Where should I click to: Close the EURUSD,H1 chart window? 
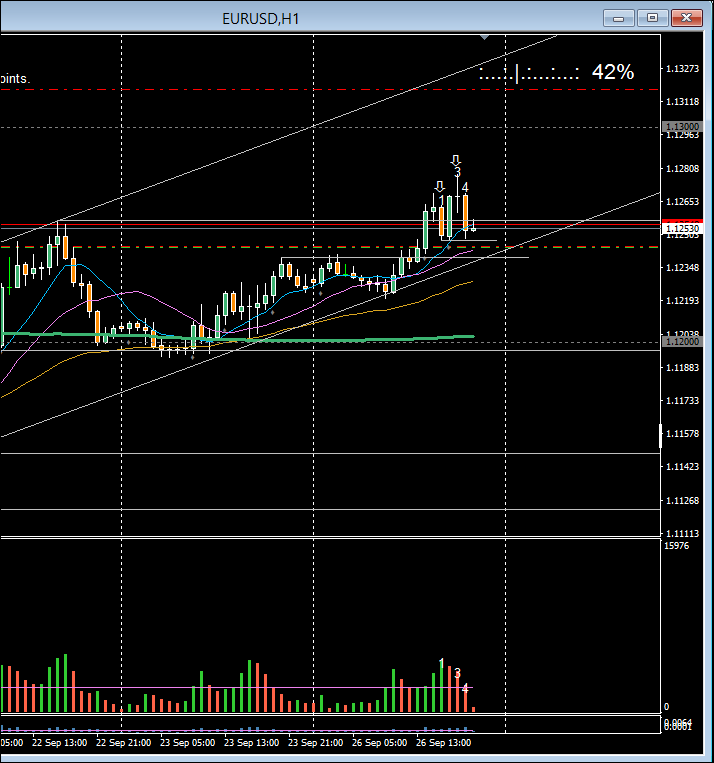(686, 18)
